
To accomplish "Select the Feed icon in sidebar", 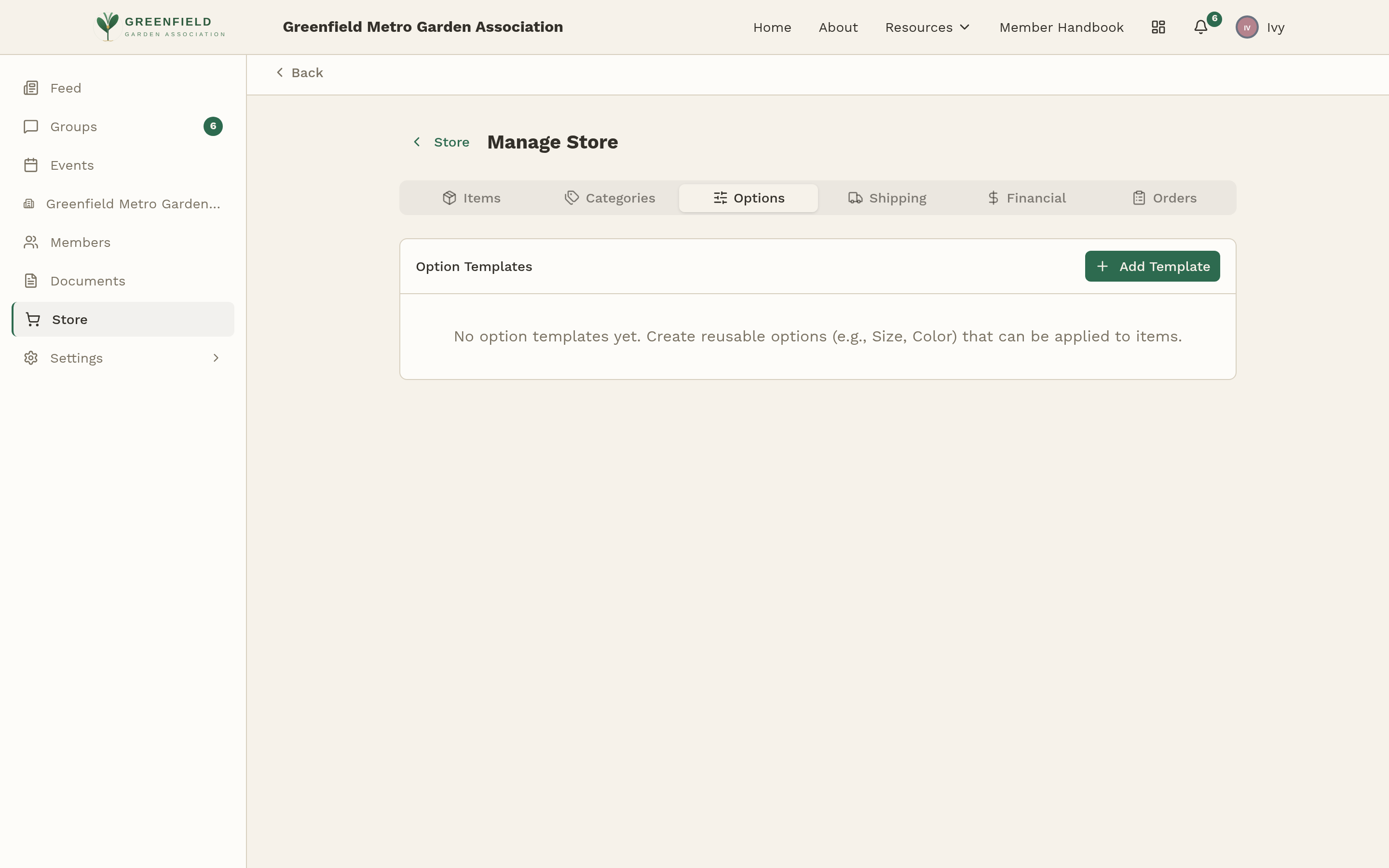I will (31, 88).
